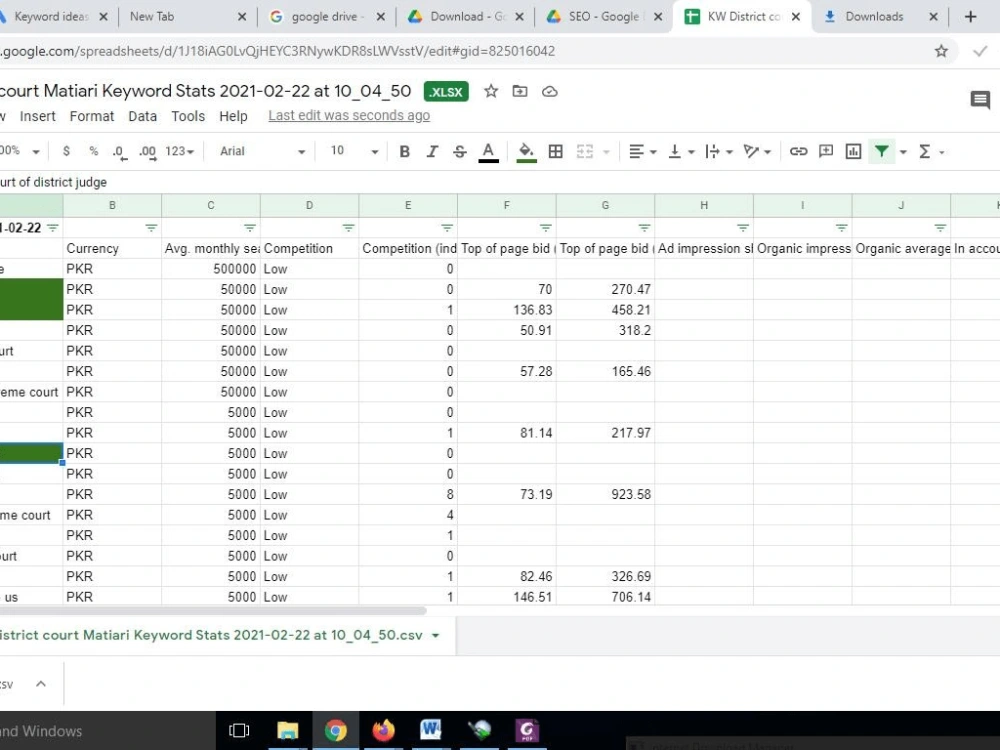This screenshot has height=750, width=1000.
Task: Open column G filter button
Action: pos(644,228)
